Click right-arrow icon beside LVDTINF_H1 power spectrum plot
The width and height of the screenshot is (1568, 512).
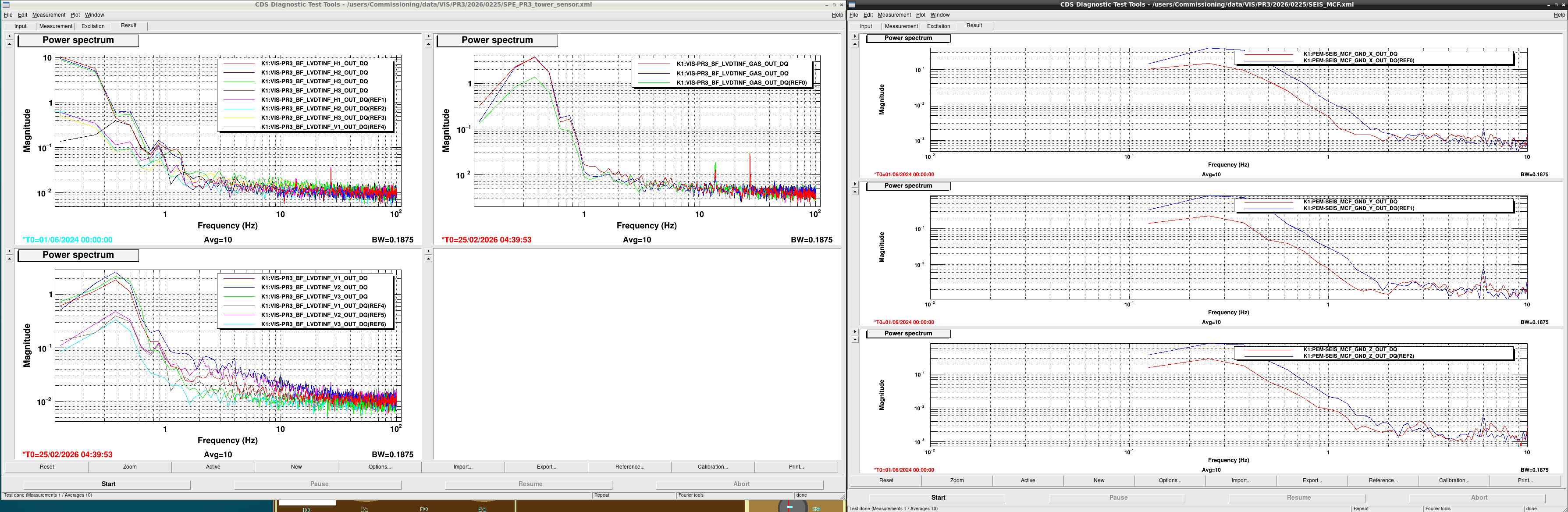[9, 36]
